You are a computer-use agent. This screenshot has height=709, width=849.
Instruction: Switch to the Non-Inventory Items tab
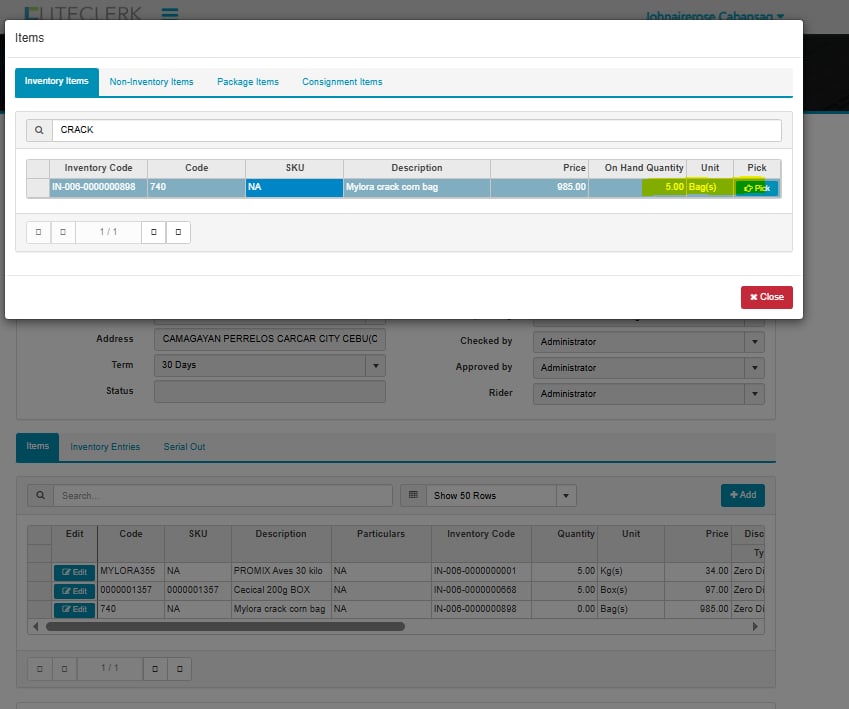(151, 82)
